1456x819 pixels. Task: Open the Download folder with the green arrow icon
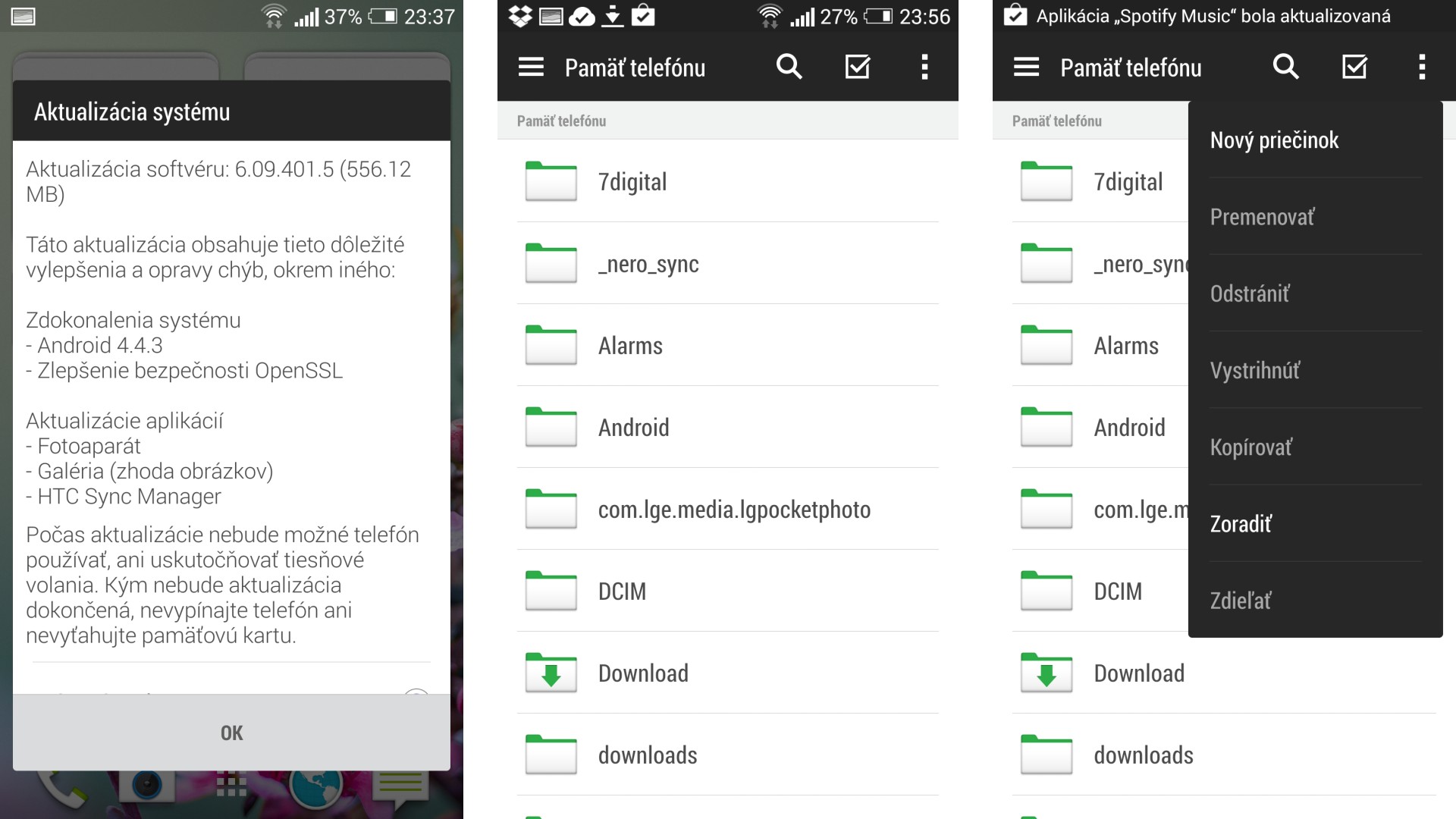[x=642, y=673]
